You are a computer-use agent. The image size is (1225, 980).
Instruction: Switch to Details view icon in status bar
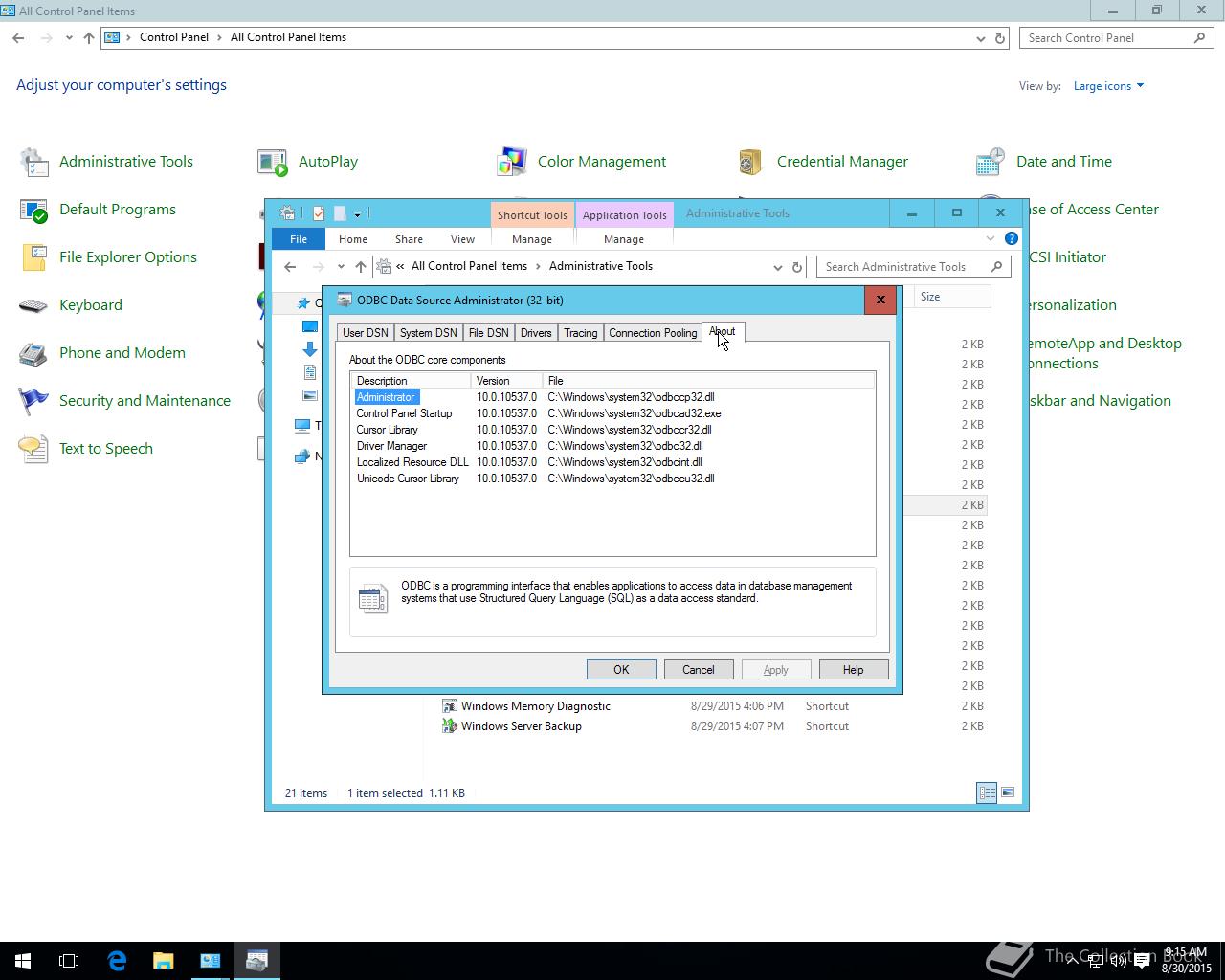tap(987, 792)
